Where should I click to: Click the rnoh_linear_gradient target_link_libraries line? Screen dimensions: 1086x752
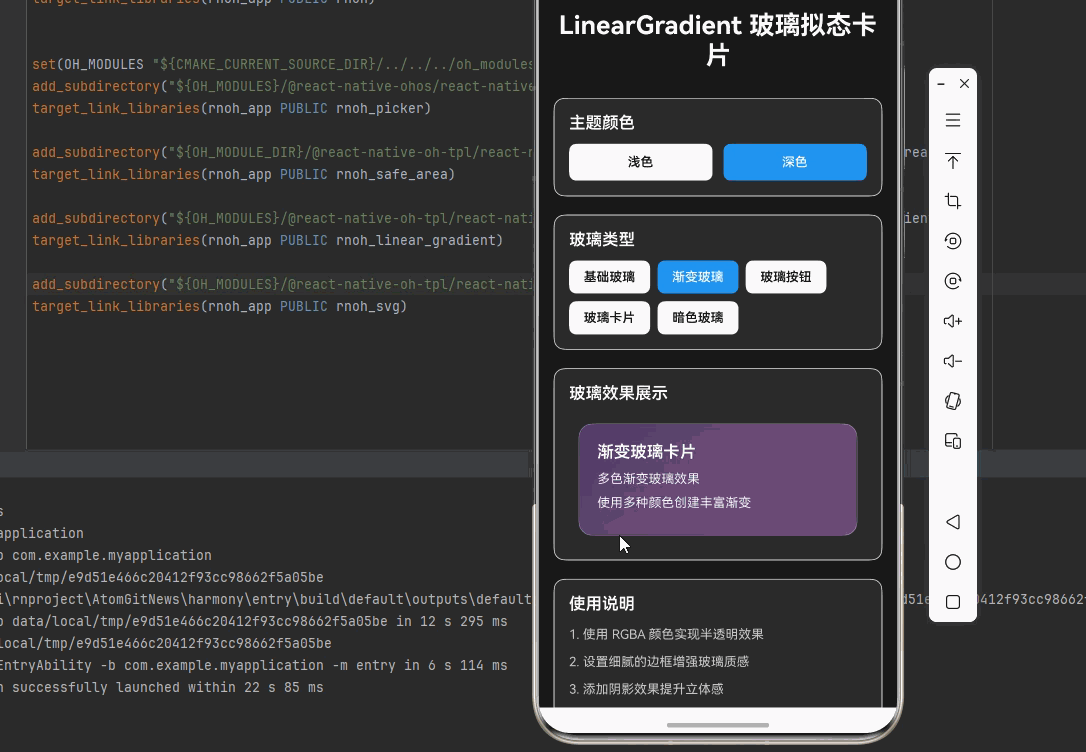pyautogui.click(x=267, y=240)
